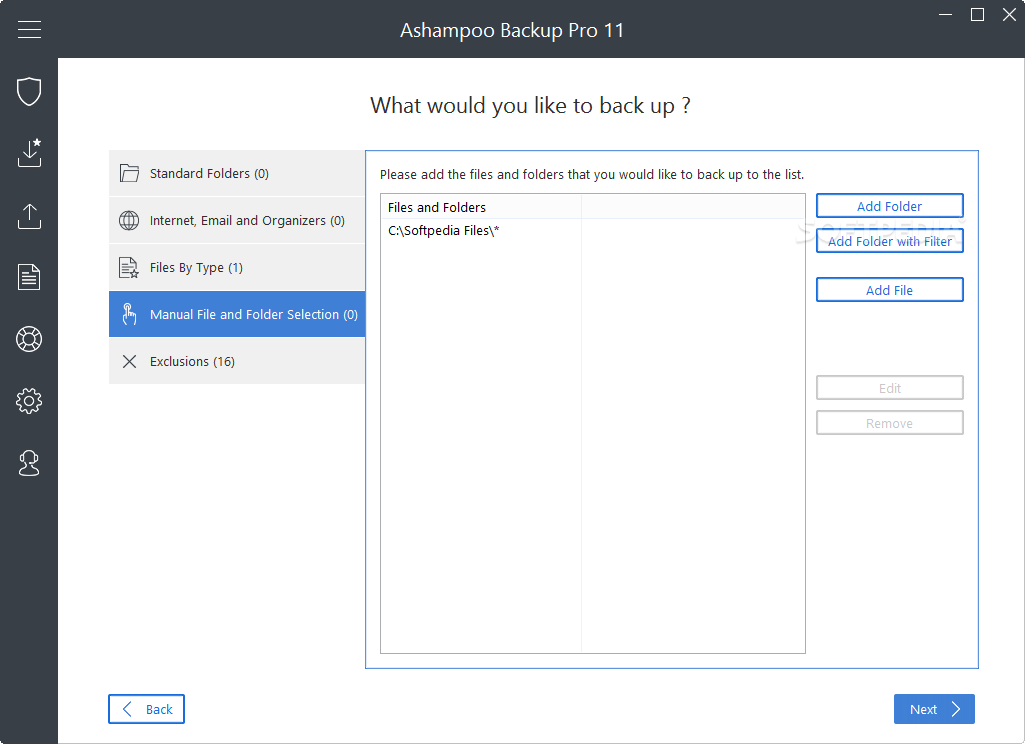This screenshot has width=1025, height=744.
Task: Proceed with the Next button
Action: pos(934,709)
